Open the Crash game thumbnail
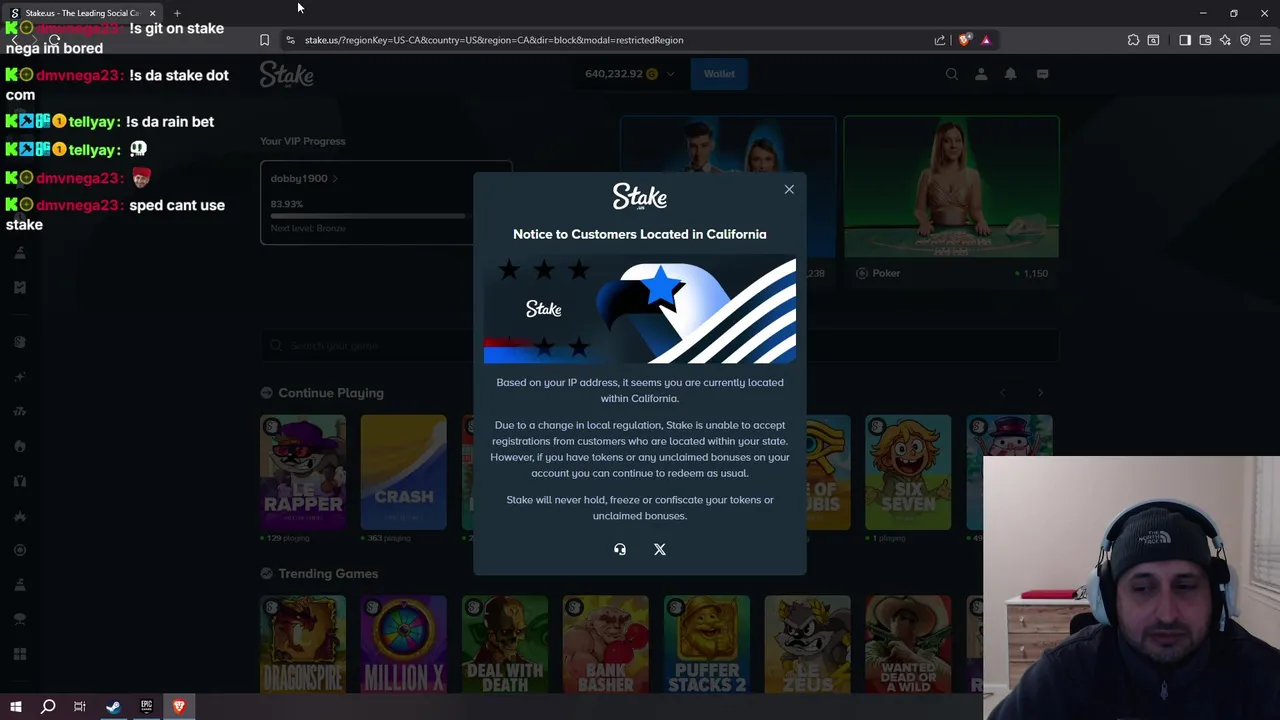 coord(404,472)
